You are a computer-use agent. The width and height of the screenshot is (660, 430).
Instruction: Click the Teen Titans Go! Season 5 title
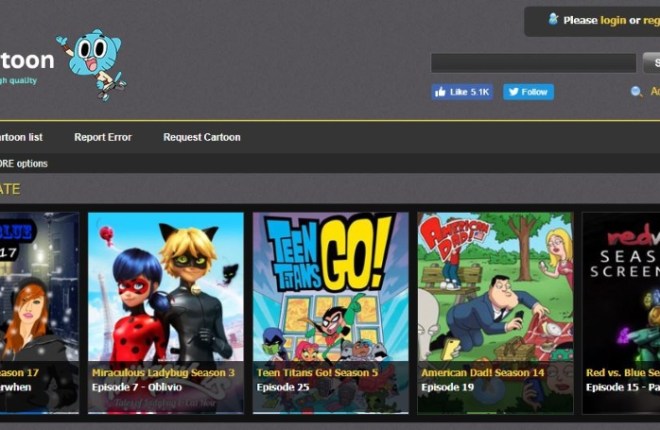click(317, 372)
